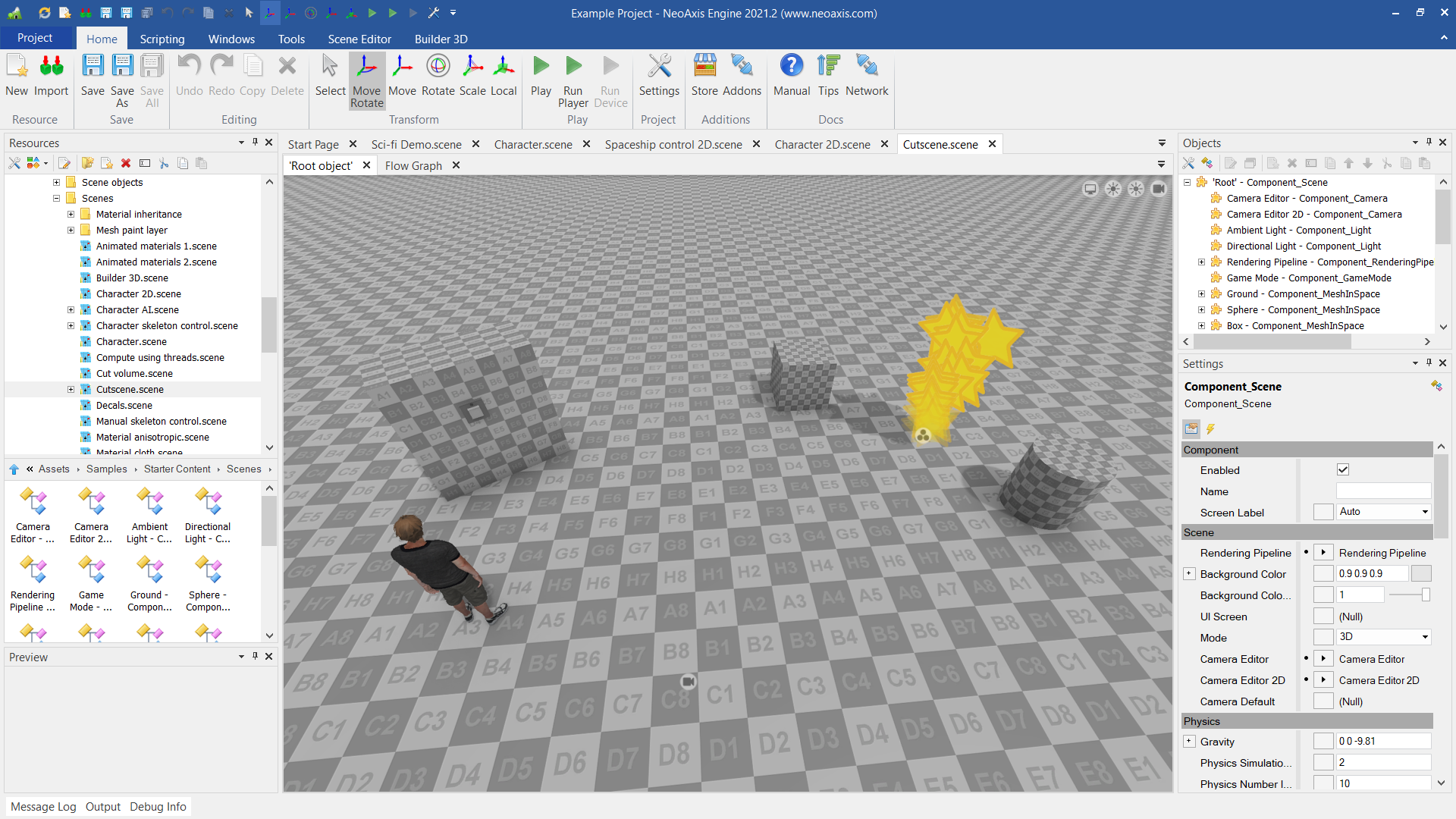Open the Mode 3D dropdown
Screen dimensions: 1456x819
pyautogui.click(x=1425, y=638)
